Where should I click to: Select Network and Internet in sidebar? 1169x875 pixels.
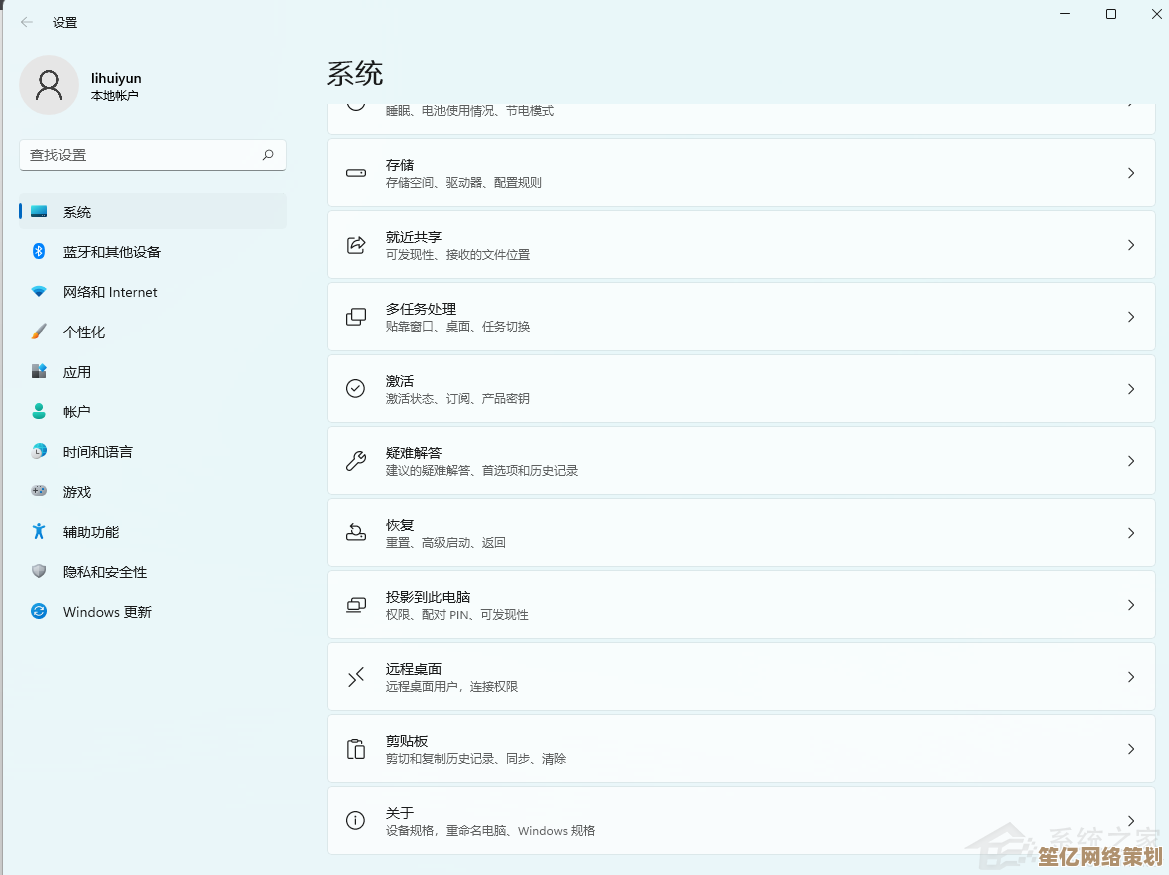tap(110, 292)
